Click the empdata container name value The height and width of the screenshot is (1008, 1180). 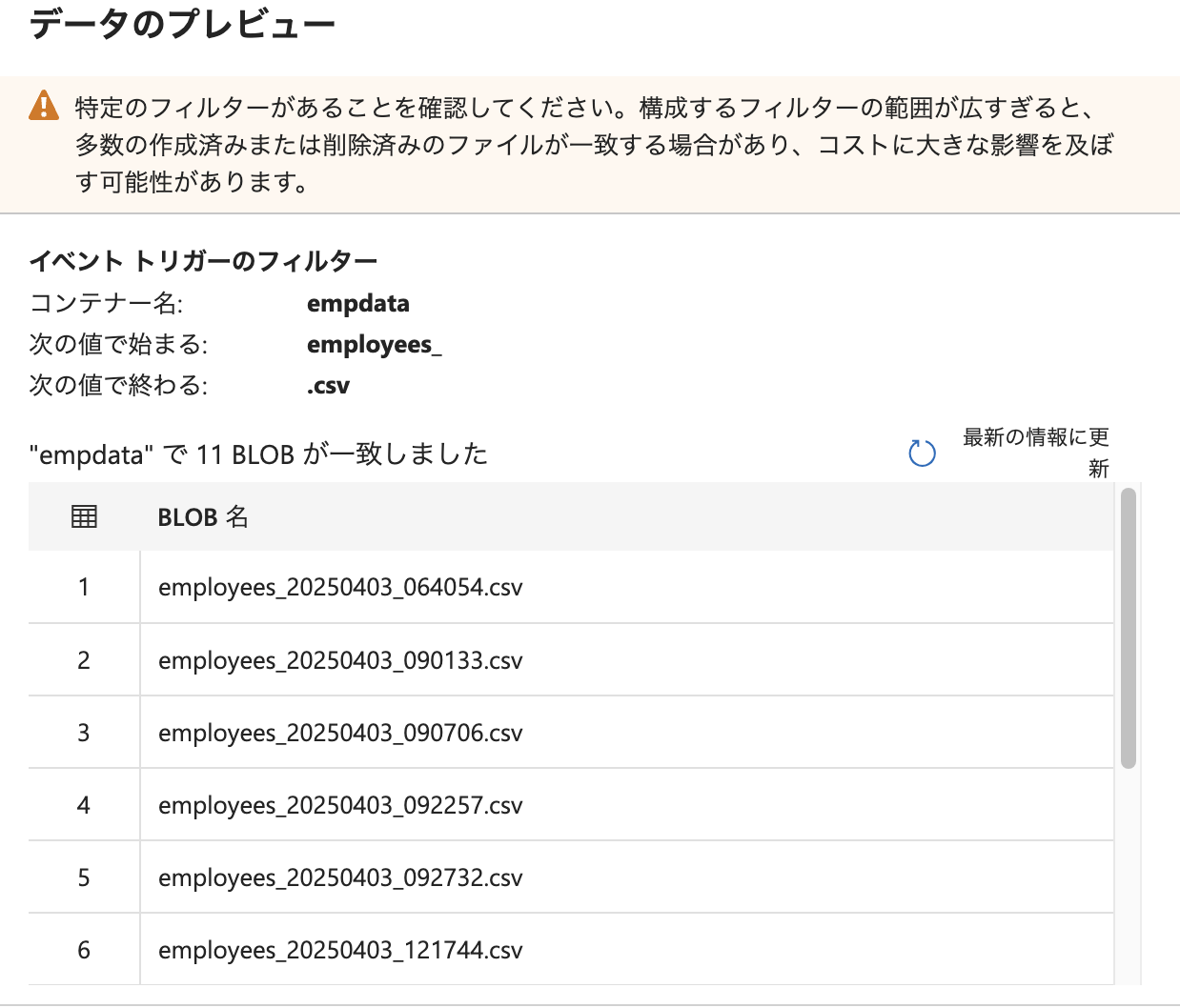(x=357, y=303)
